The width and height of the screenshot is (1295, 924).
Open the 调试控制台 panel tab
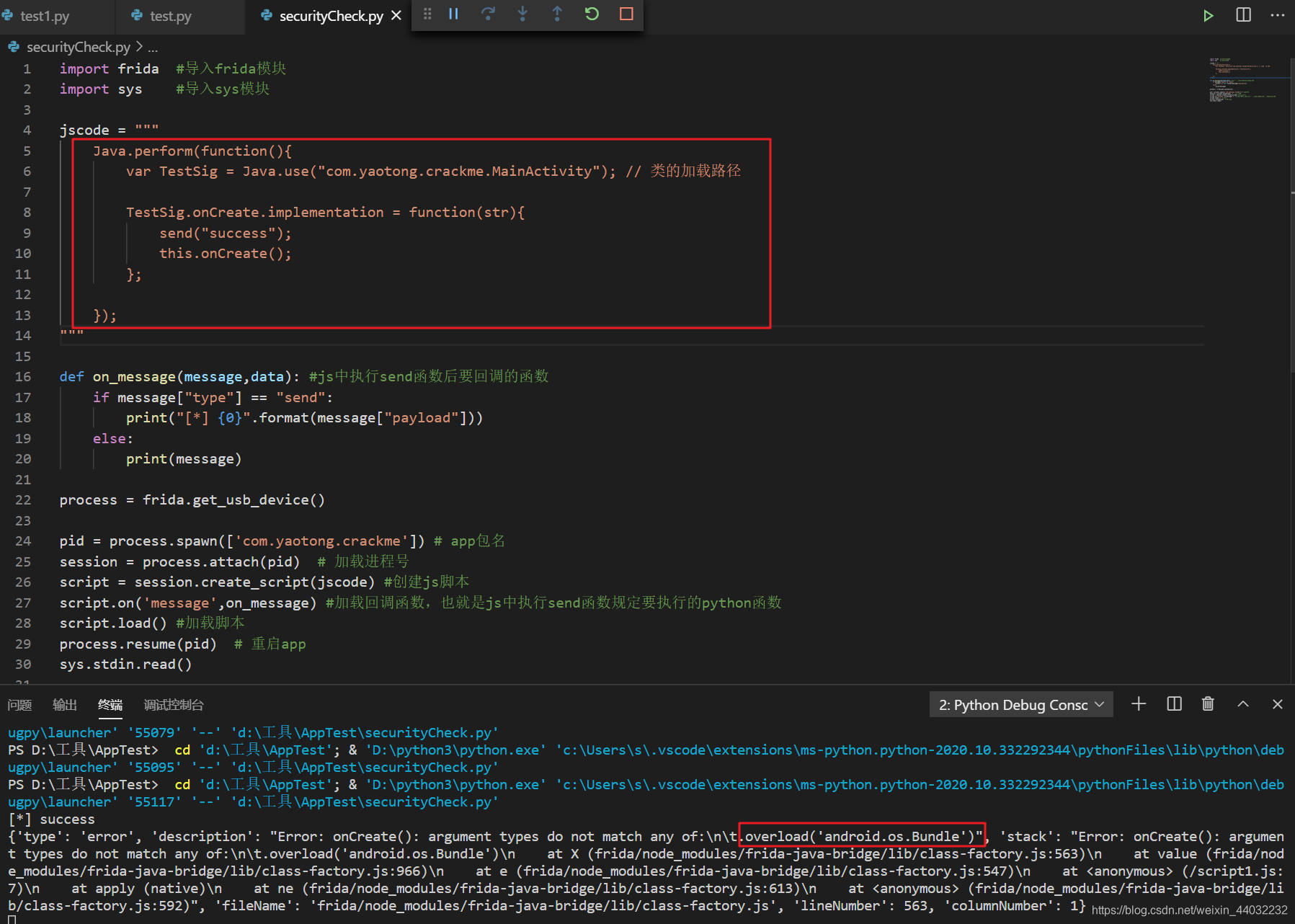pyautogui.click(x=173, y=705)
